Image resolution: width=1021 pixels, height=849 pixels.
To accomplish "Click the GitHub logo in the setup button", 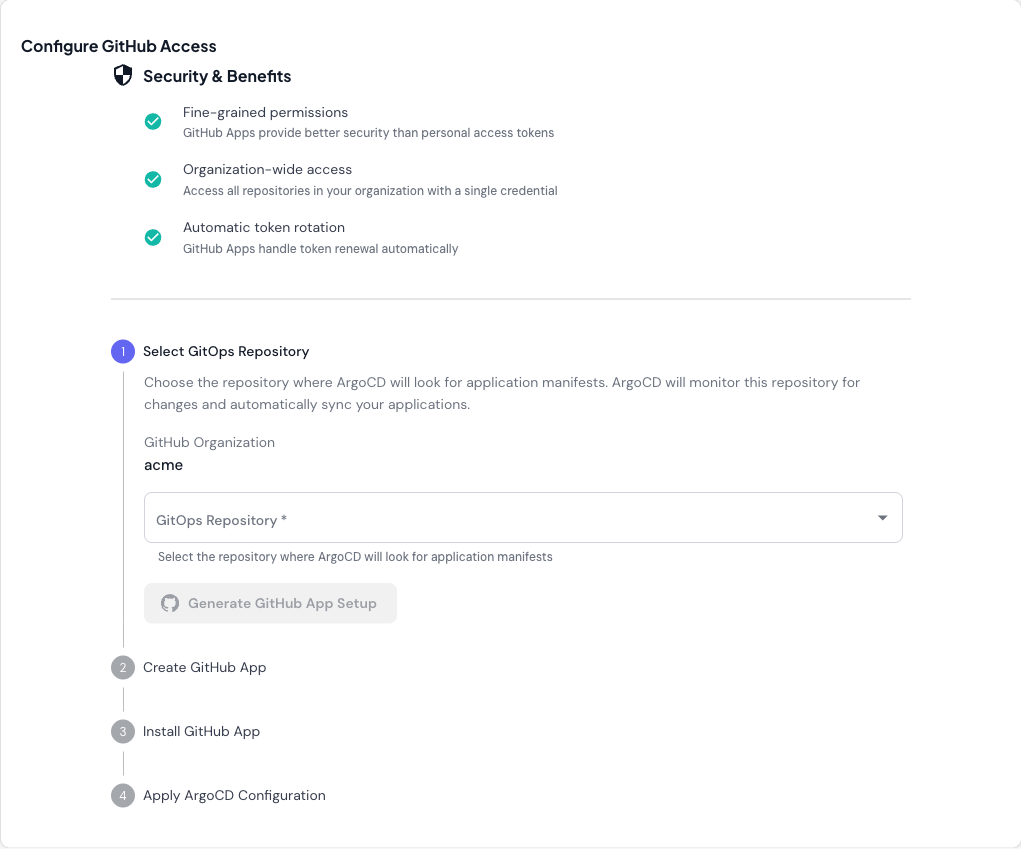I will click(x=170, y=603).
